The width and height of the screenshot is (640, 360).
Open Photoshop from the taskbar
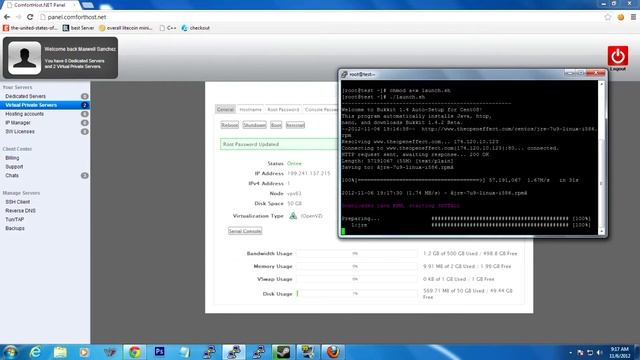160,351
